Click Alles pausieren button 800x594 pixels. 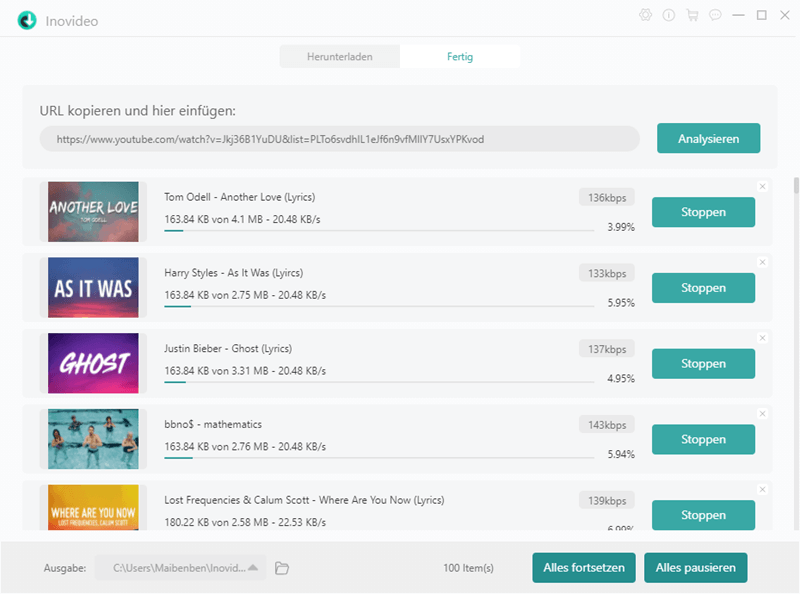[x=695, y=567]
